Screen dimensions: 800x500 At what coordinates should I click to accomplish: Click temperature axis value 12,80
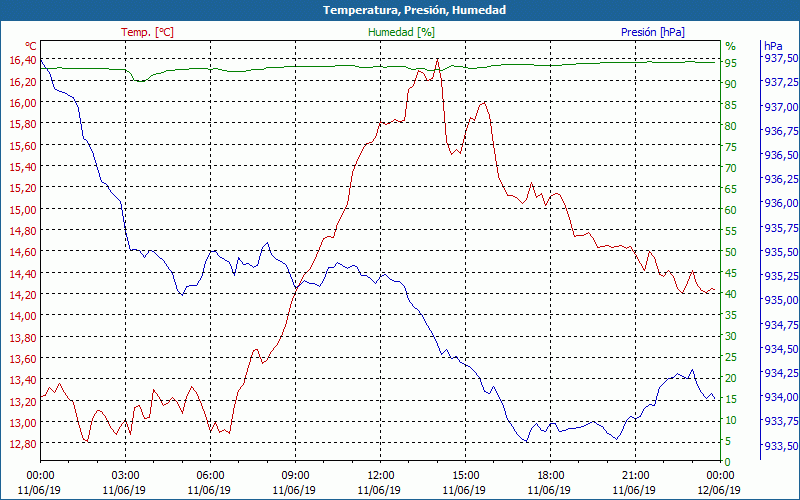pos(23,444)
